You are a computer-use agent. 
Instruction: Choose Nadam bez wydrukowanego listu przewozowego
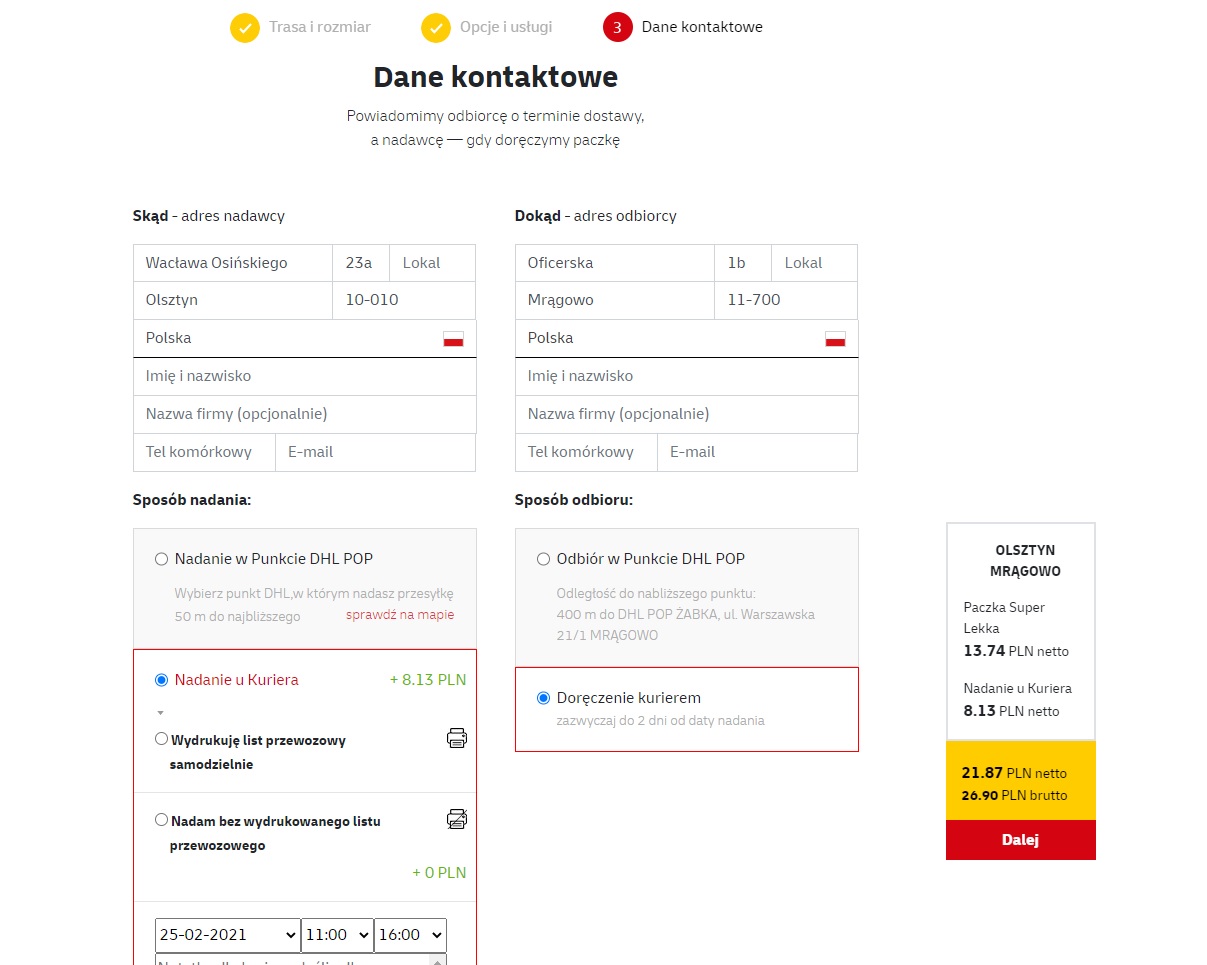pos(162,820)
